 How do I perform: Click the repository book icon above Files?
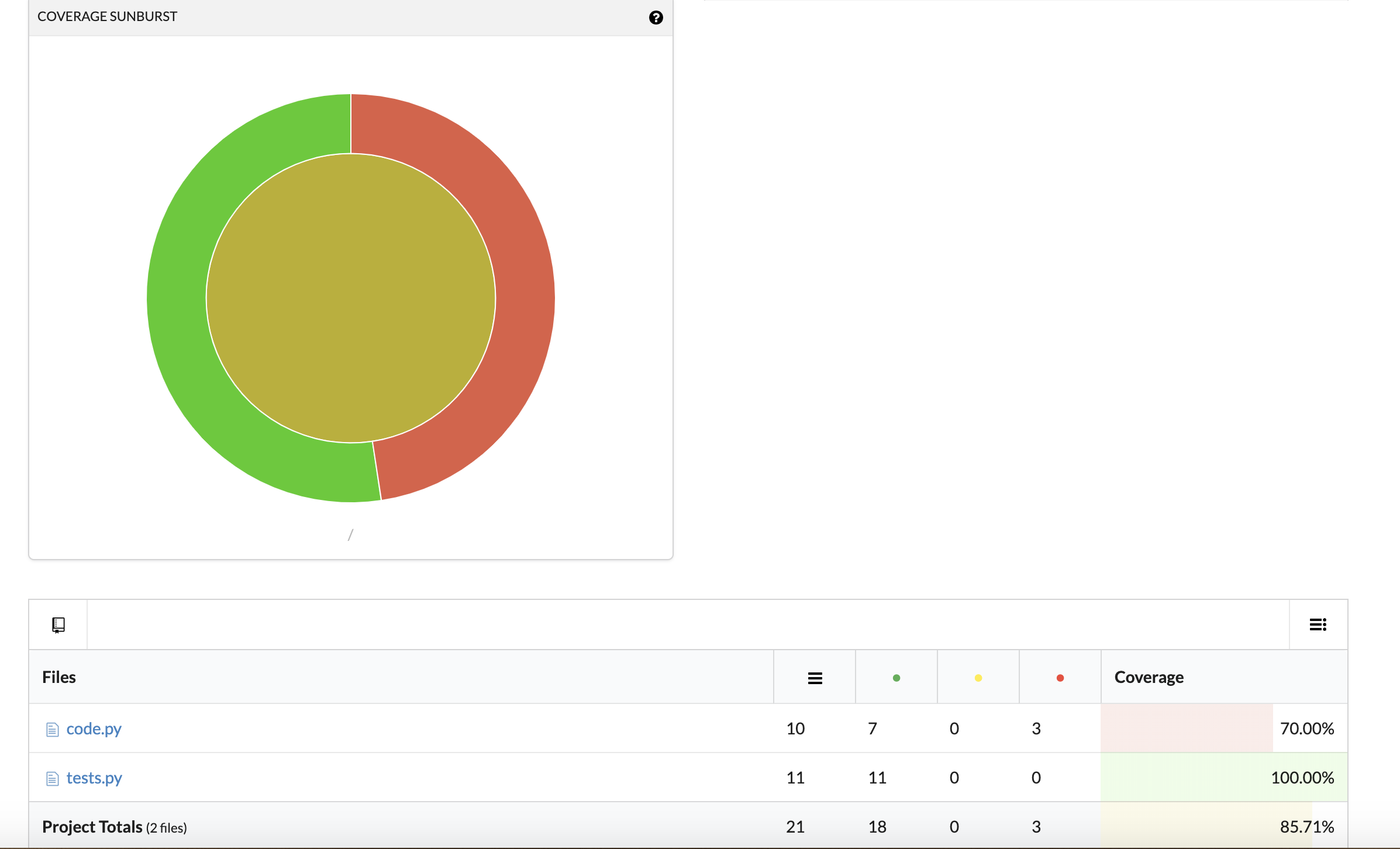click(x=58, y=624)
